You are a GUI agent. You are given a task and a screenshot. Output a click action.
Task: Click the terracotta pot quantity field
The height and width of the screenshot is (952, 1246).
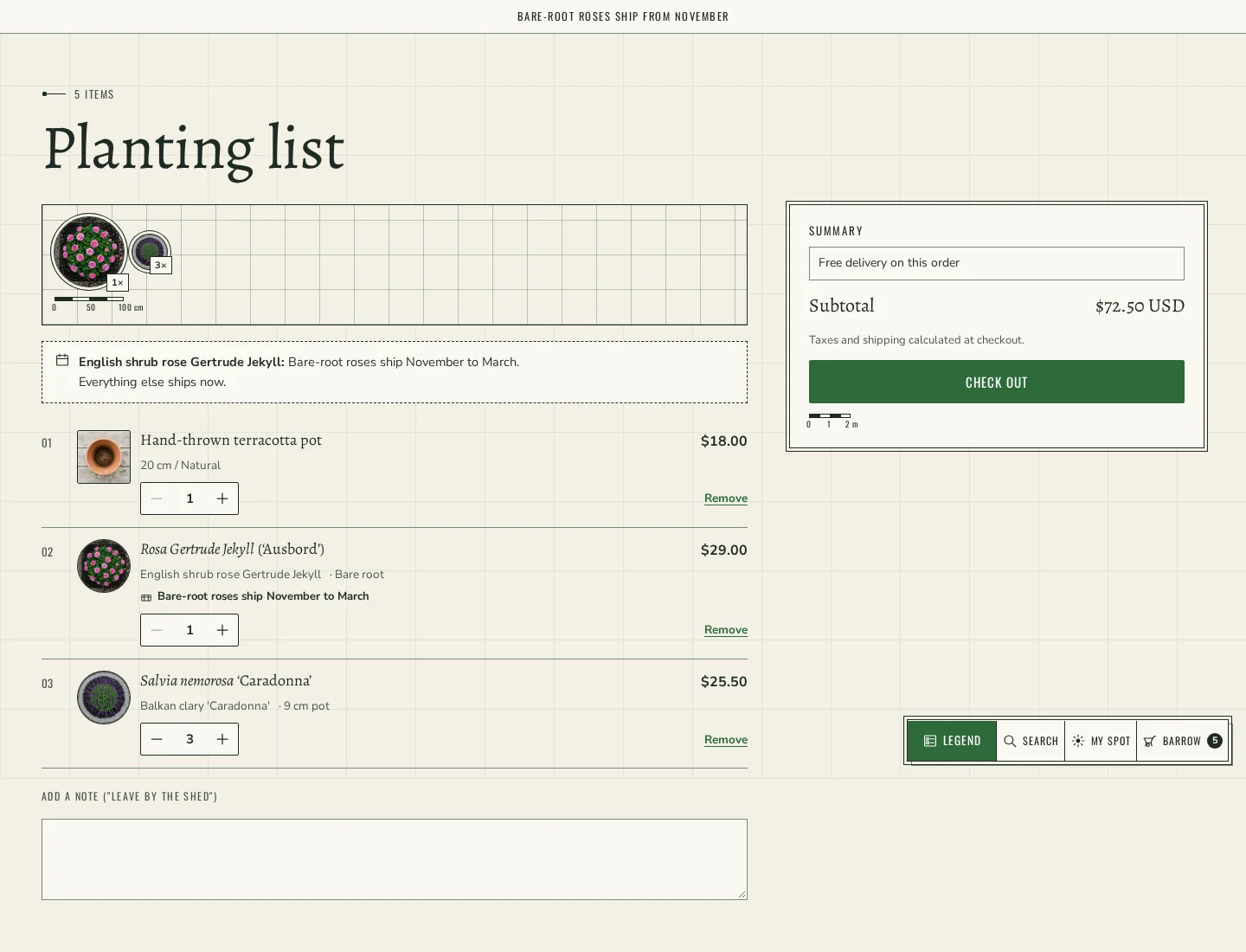click(x=189, y=499)
